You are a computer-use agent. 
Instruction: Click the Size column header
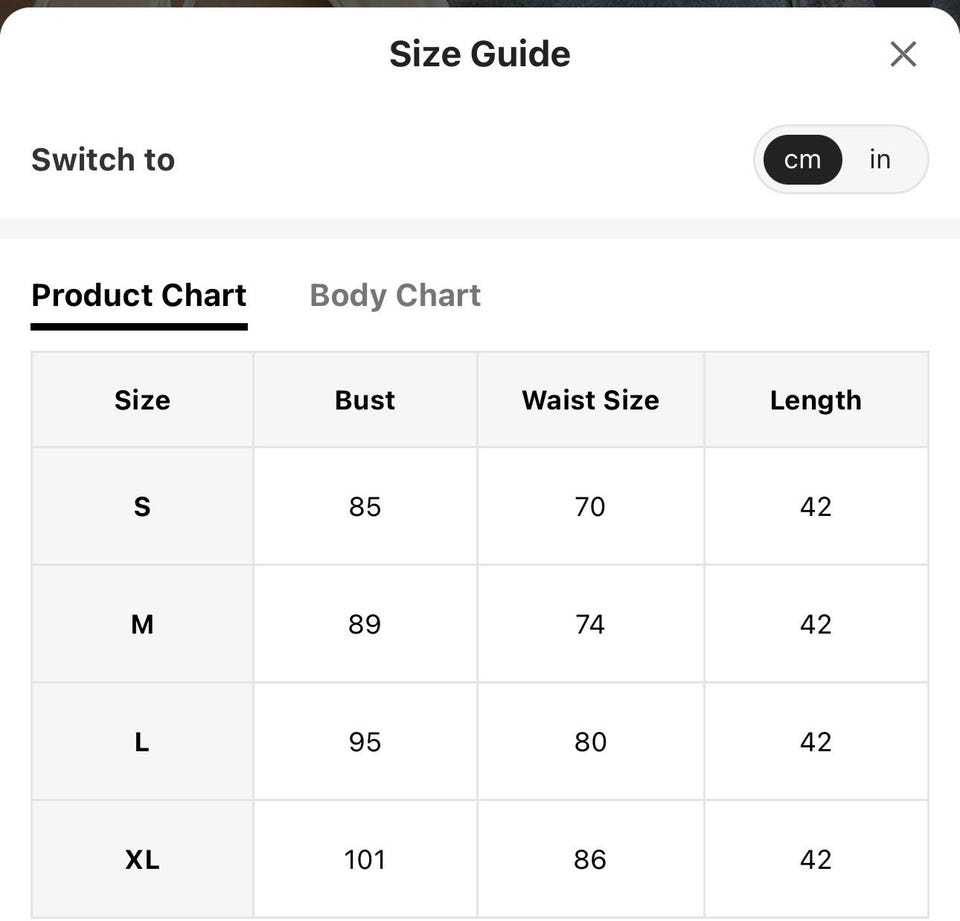(142, 400)
